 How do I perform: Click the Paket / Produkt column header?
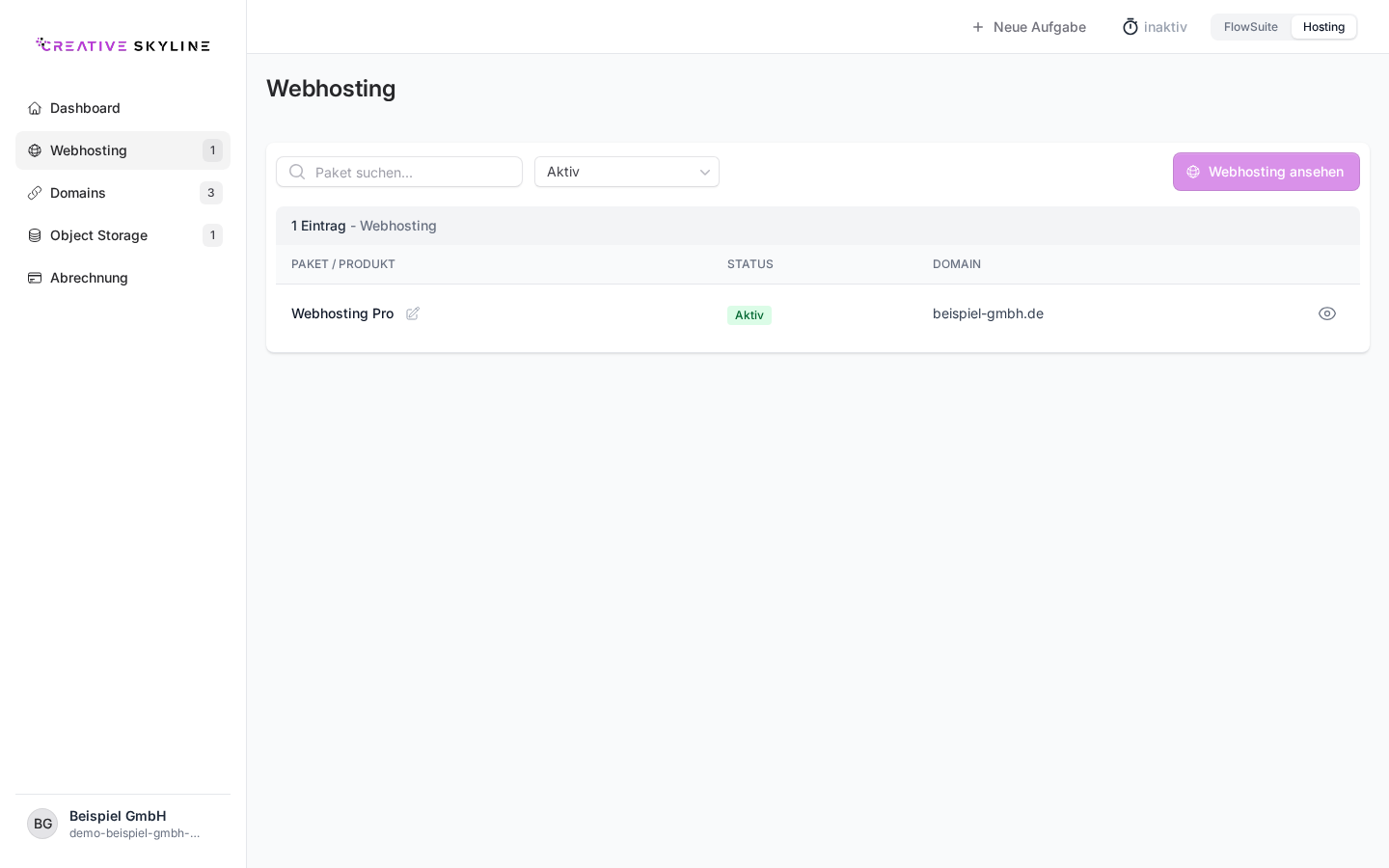[x=343, y=264]
